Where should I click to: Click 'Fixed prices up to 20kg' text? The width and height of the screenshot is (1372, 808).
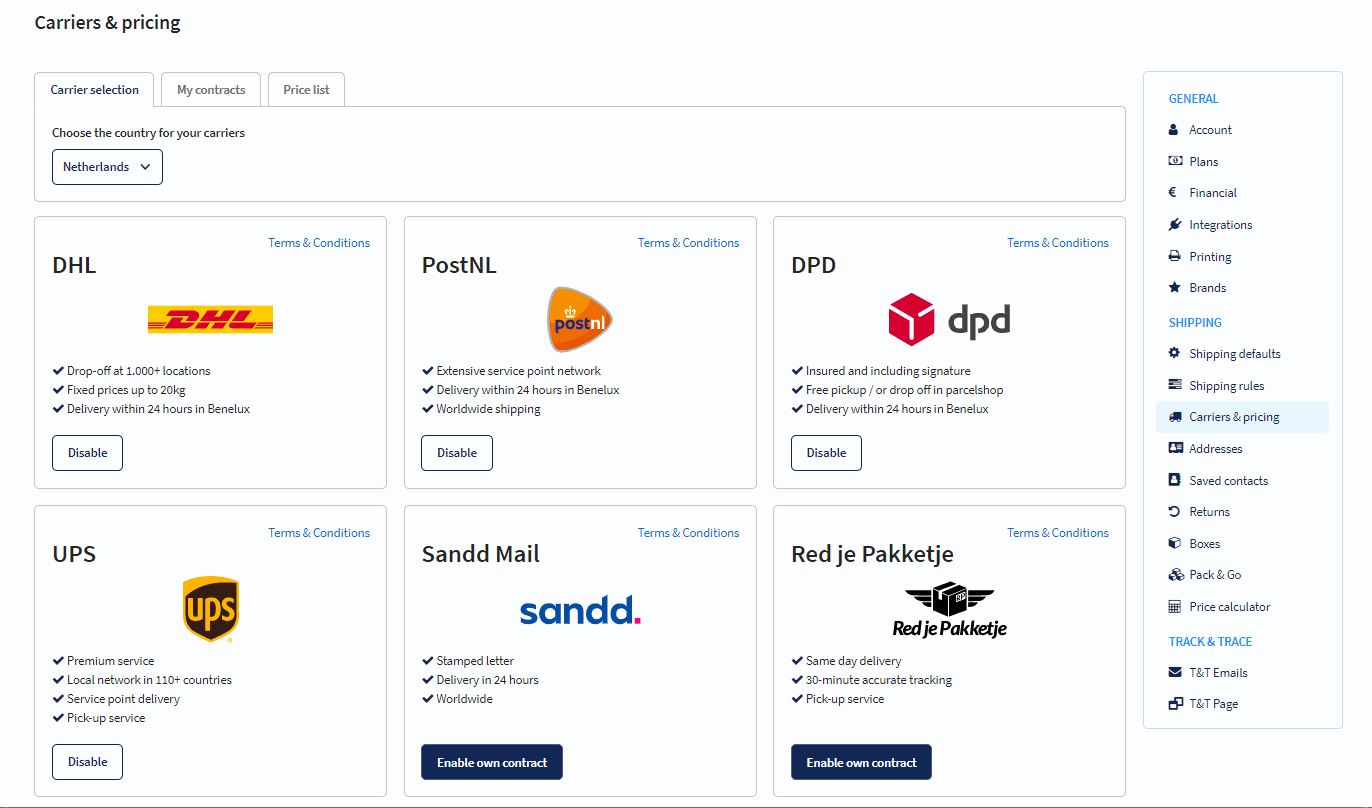coord(126,390)
